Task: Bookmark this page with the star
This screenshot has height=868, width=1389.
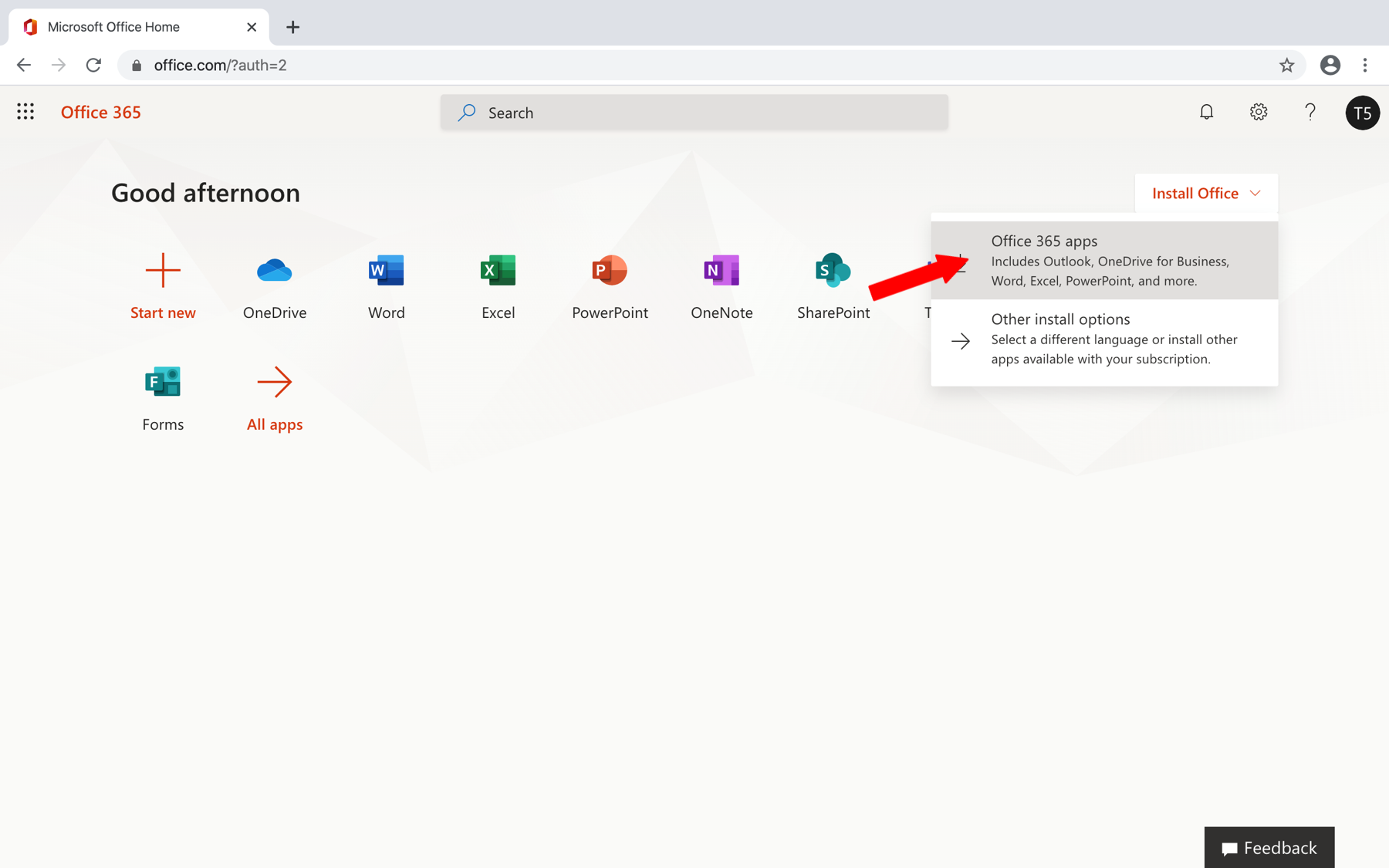Action: (x=1286, y=66)
